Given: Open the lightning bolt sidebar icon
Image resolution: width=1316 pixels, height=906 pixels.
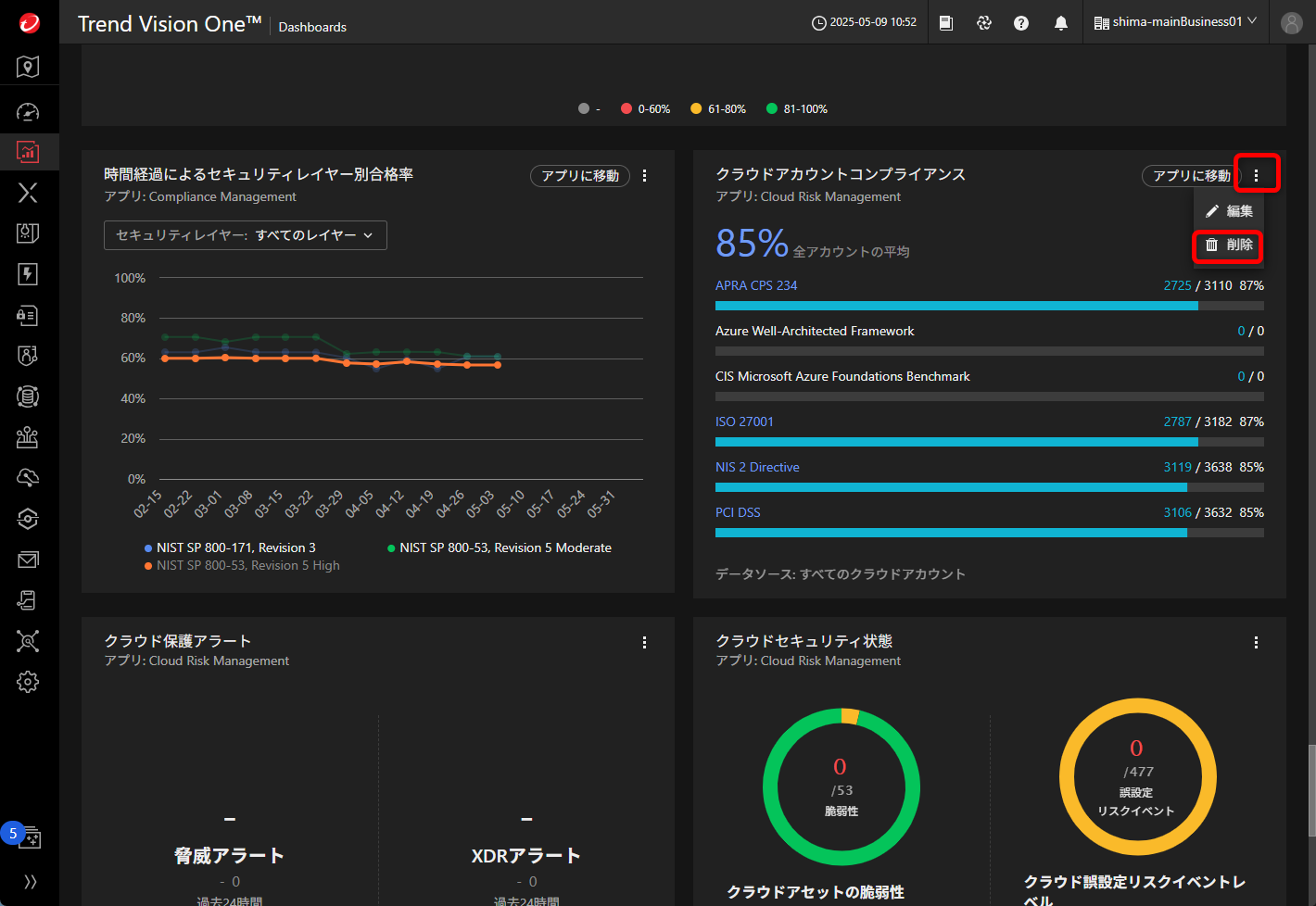Looking at the screenshot, I should click(x=28, y=274).
